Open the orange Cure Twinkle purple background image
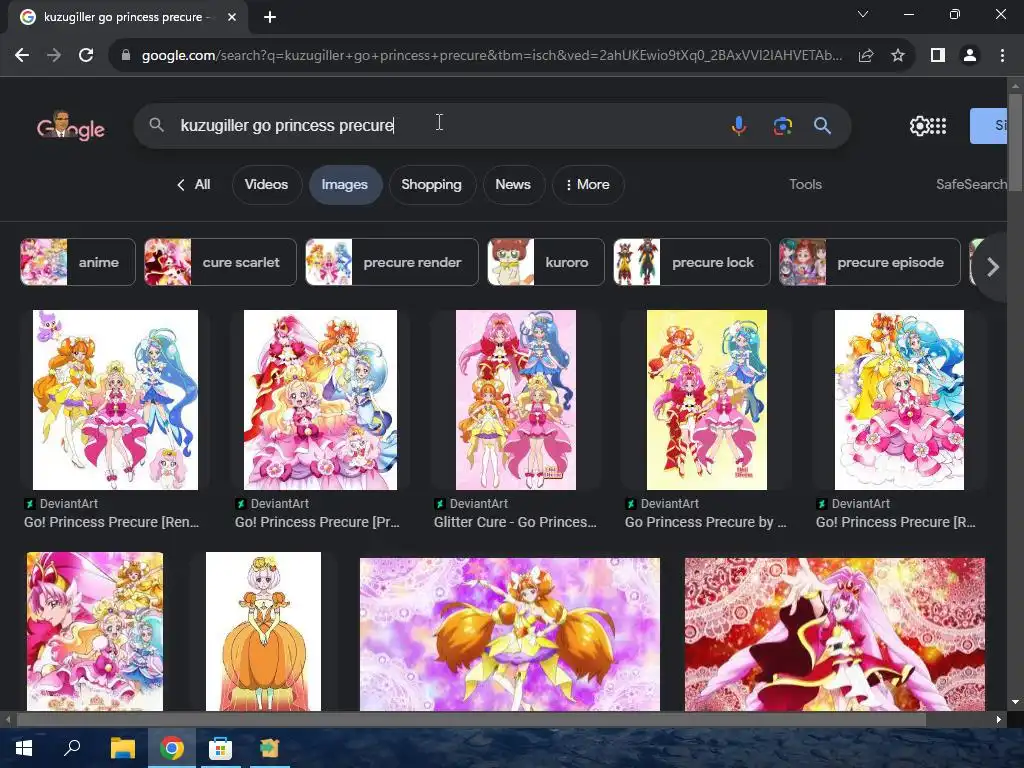 [x=509, y=633]
